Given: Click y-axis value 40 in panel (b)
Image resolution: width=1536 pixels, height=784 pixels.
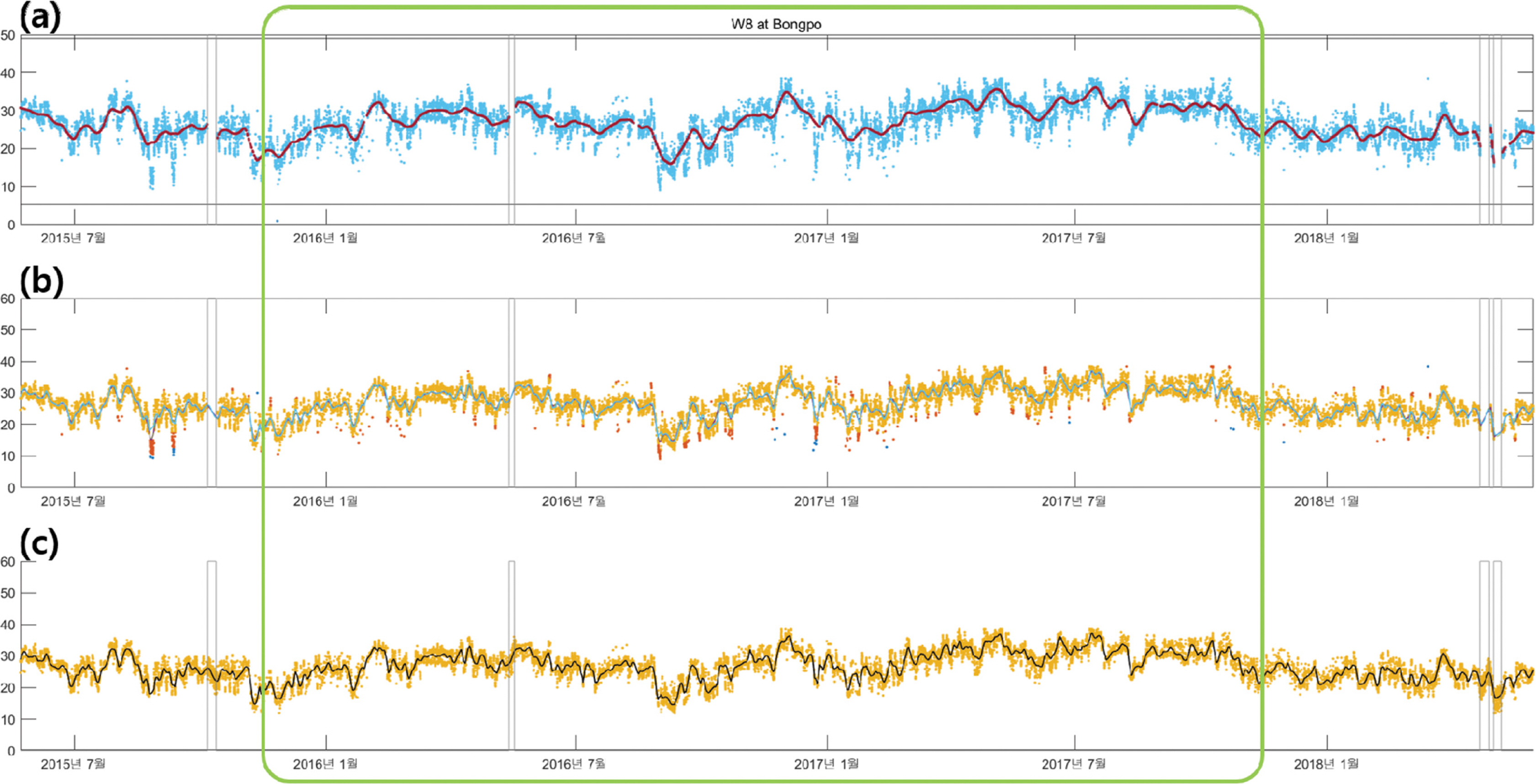Looking at the screenshot, I should [x=8, y=362].
